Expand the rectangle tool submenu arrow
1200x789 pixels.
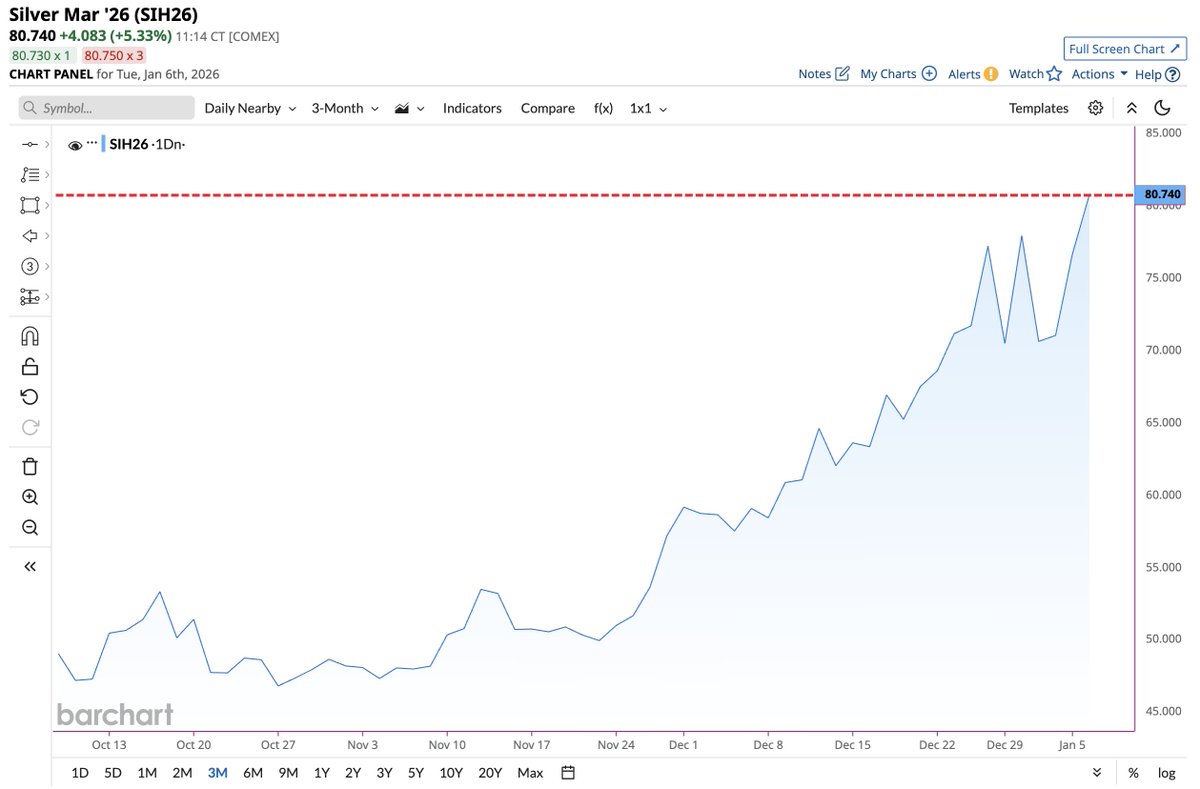pos(47,205)
